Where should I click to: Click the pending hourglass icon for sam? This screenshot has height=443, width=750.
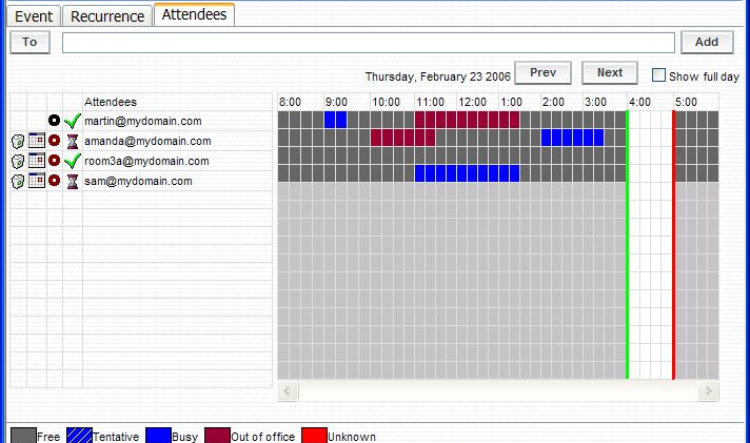(x=72, y=181)
